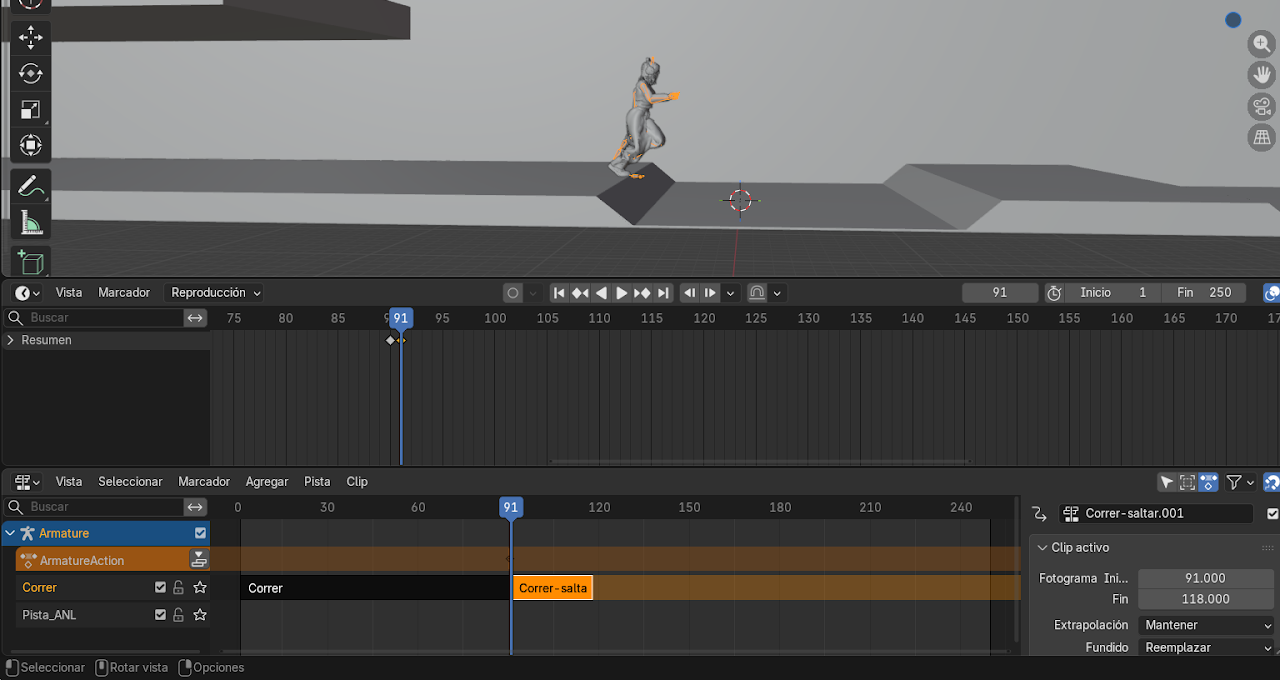Switch to perspective/orthographic grid view icon
This screenshot has height=680, width=1280.
point(1262,138)
